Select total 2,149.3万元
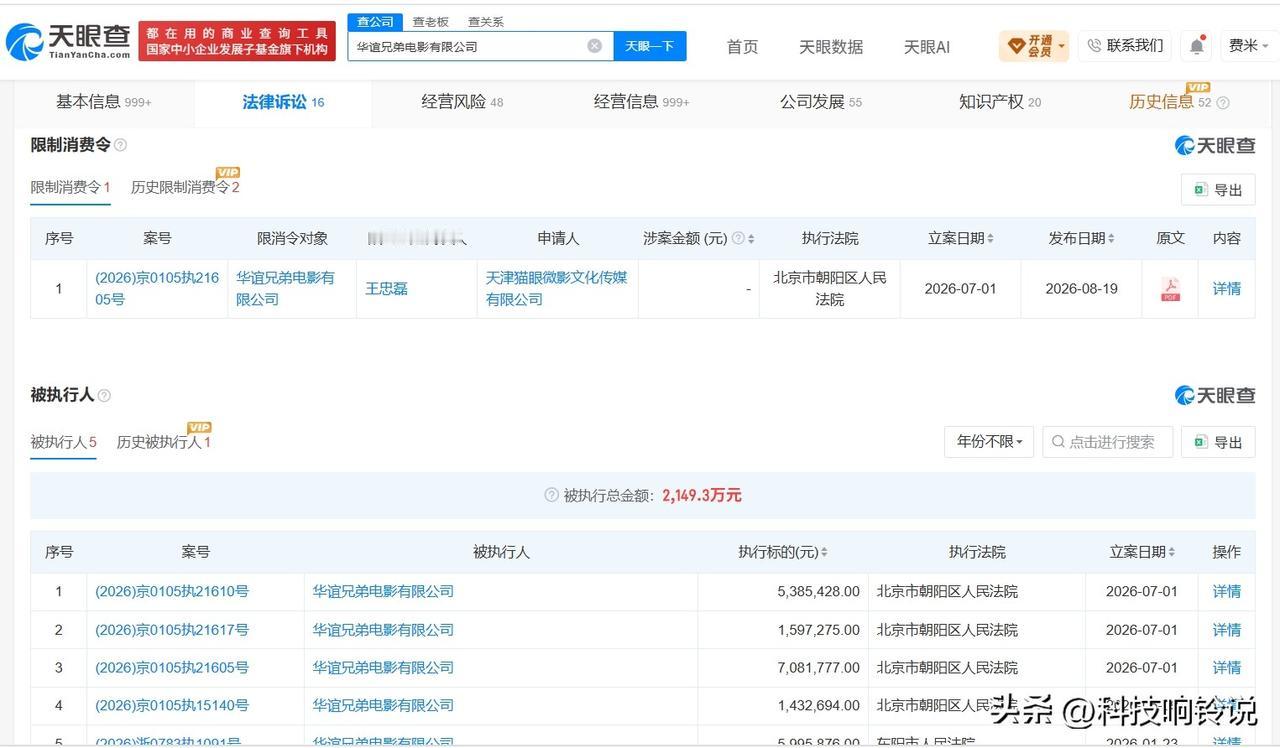The width and height of the screenshot is (1280, 748). (702, 495)
